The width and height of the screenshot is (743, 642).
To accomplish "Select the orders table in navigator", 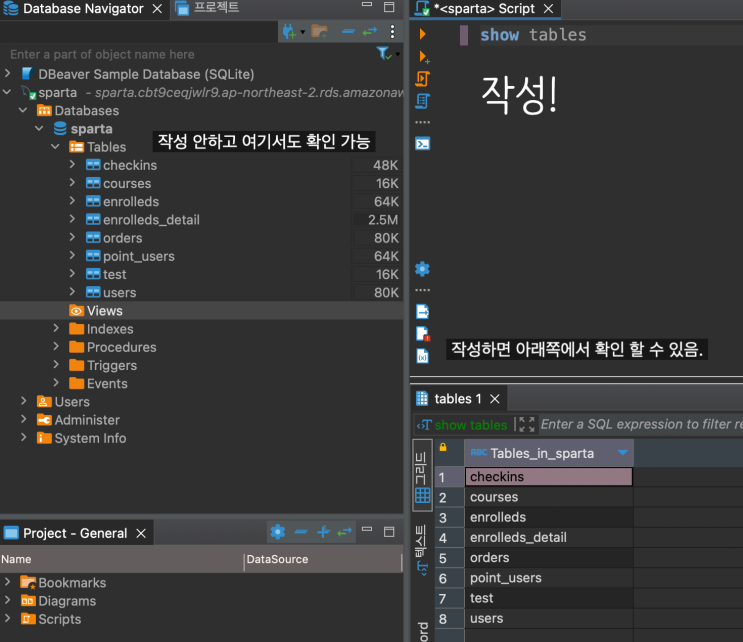I will click(x=122, y=238).
